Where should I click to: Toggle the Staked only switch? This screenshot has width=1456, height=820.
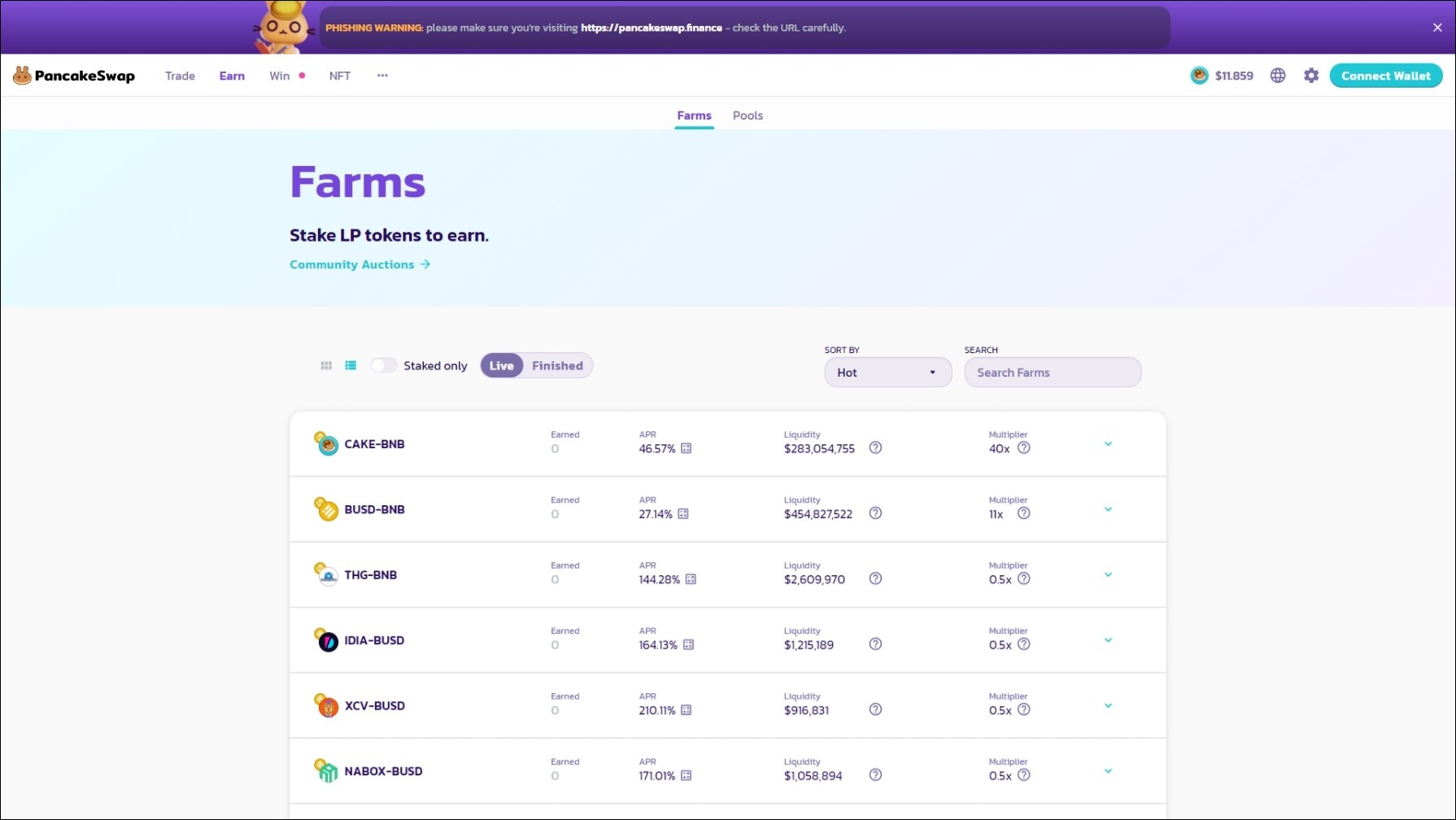coord(384,366)
